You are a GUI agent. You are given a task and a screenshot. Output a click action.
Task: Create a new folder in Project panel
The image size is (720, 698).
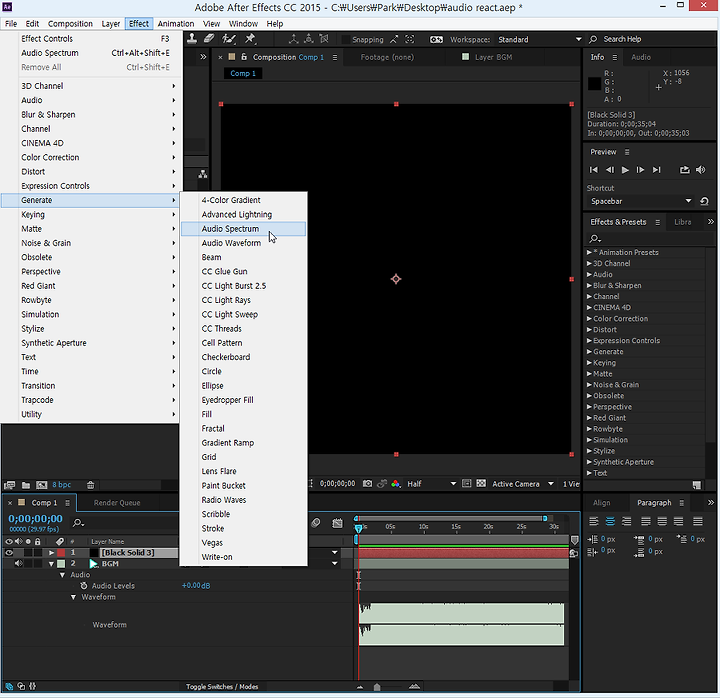coord(26,485)
